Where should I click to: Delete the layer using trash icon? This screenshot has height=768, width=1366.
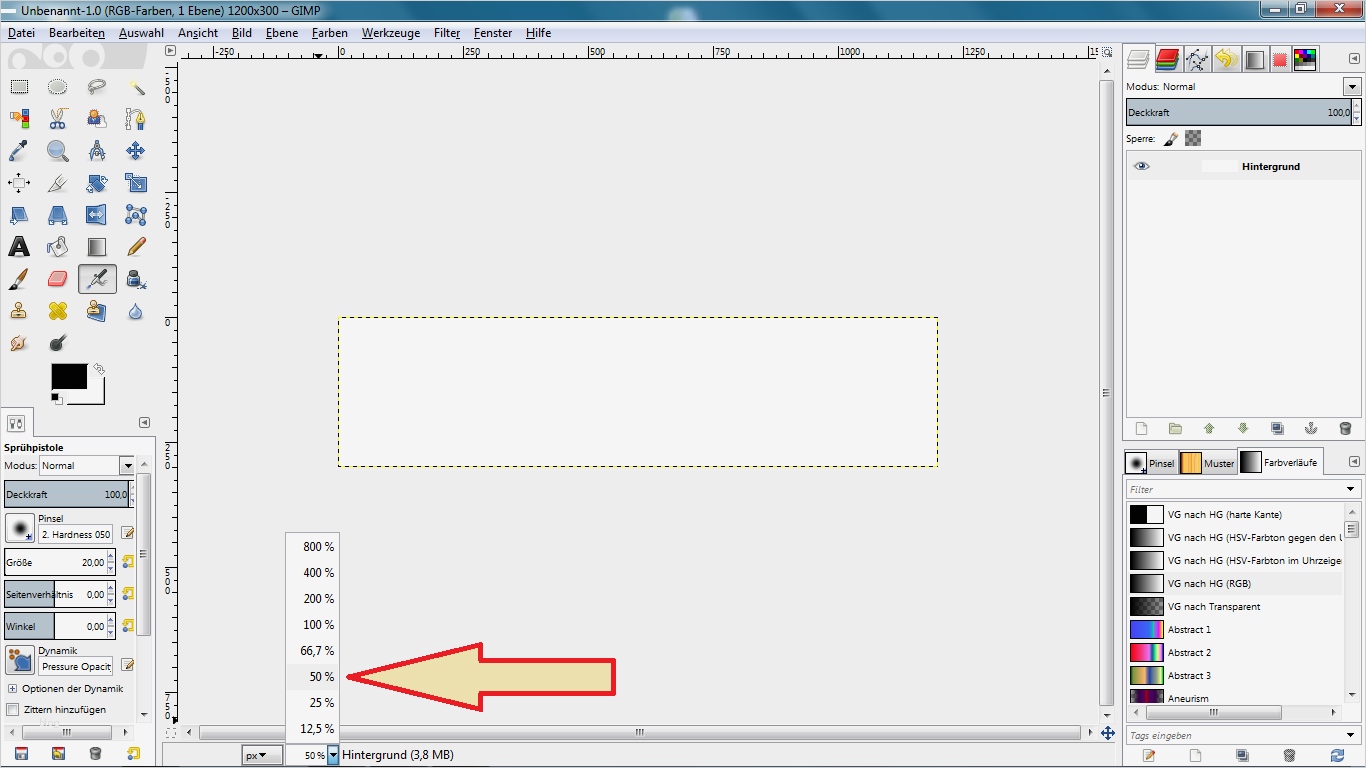tap(1345, 428)
